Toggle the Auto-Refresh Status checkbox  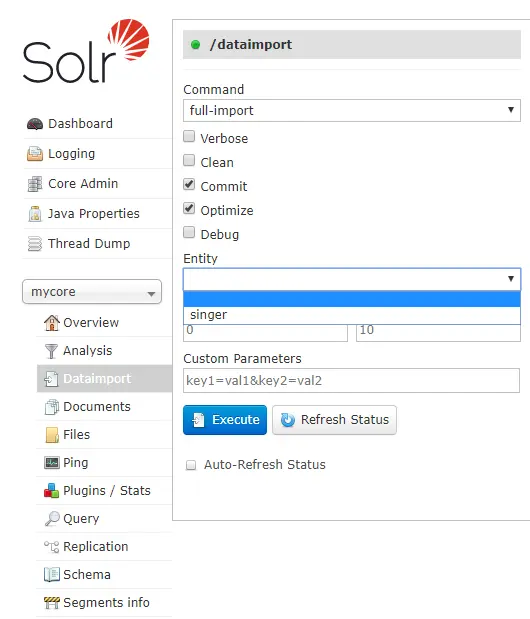(191, 465)
